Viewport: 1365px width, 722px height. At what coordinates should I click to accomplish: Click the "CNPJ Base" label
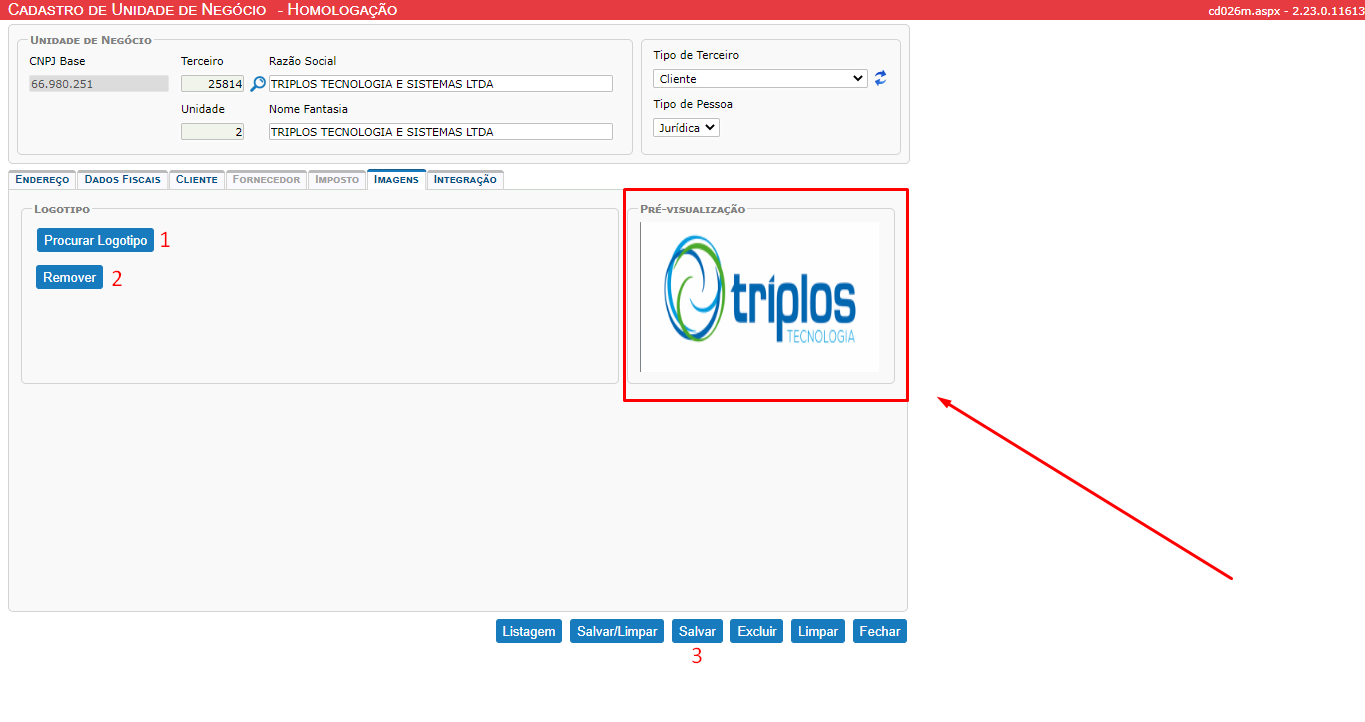[58, 61]
